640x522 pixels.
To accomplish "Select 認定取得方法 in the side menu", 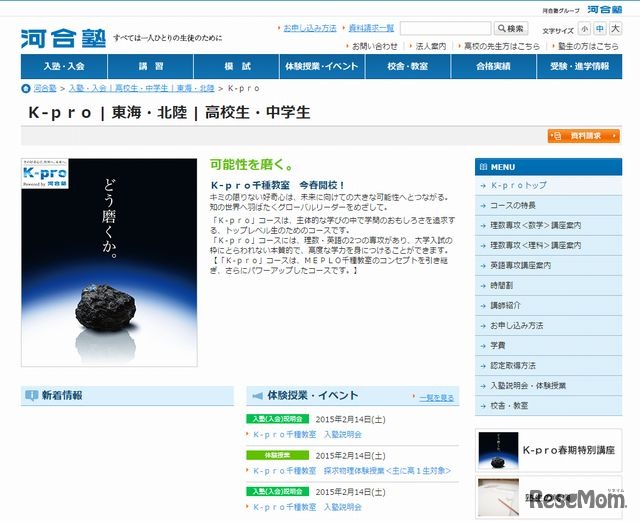I will pos(548,365).
